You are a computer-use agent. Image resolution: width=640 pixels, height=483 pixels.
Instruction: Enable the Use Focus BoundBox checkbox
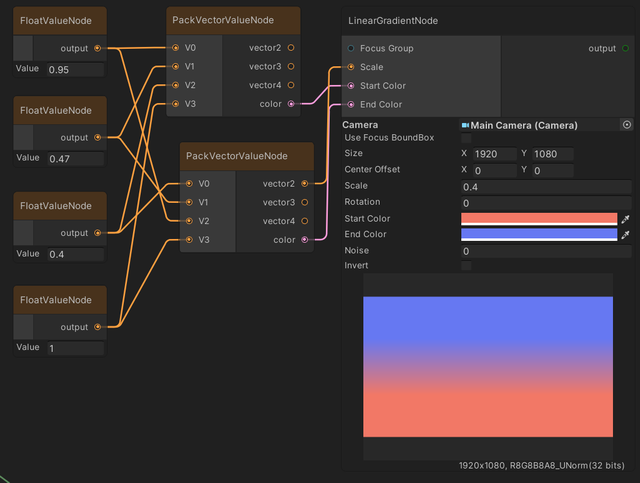[466, 138]
